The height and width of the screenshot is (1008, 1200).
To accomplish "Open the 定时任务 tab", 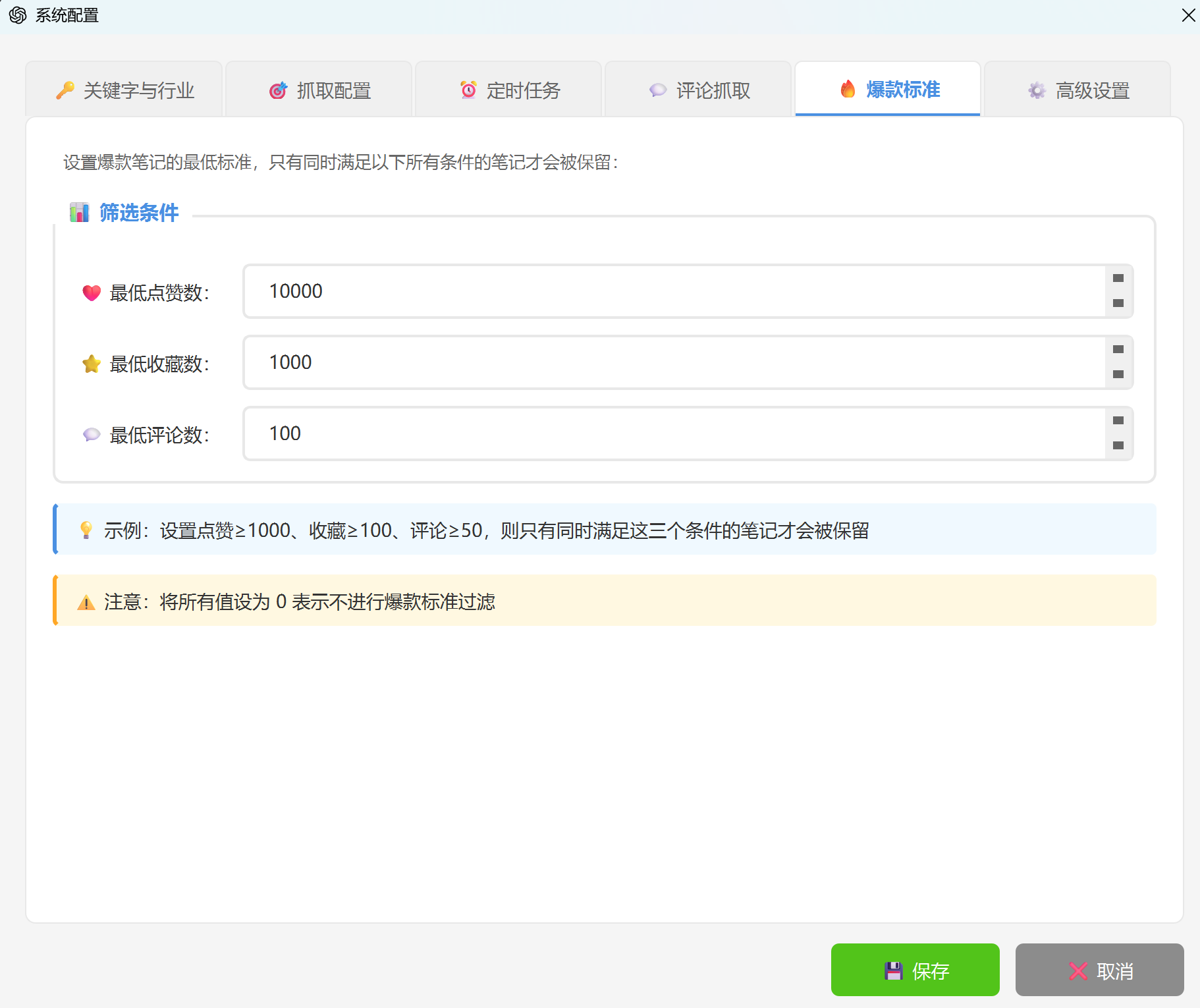I will [509, 90].
